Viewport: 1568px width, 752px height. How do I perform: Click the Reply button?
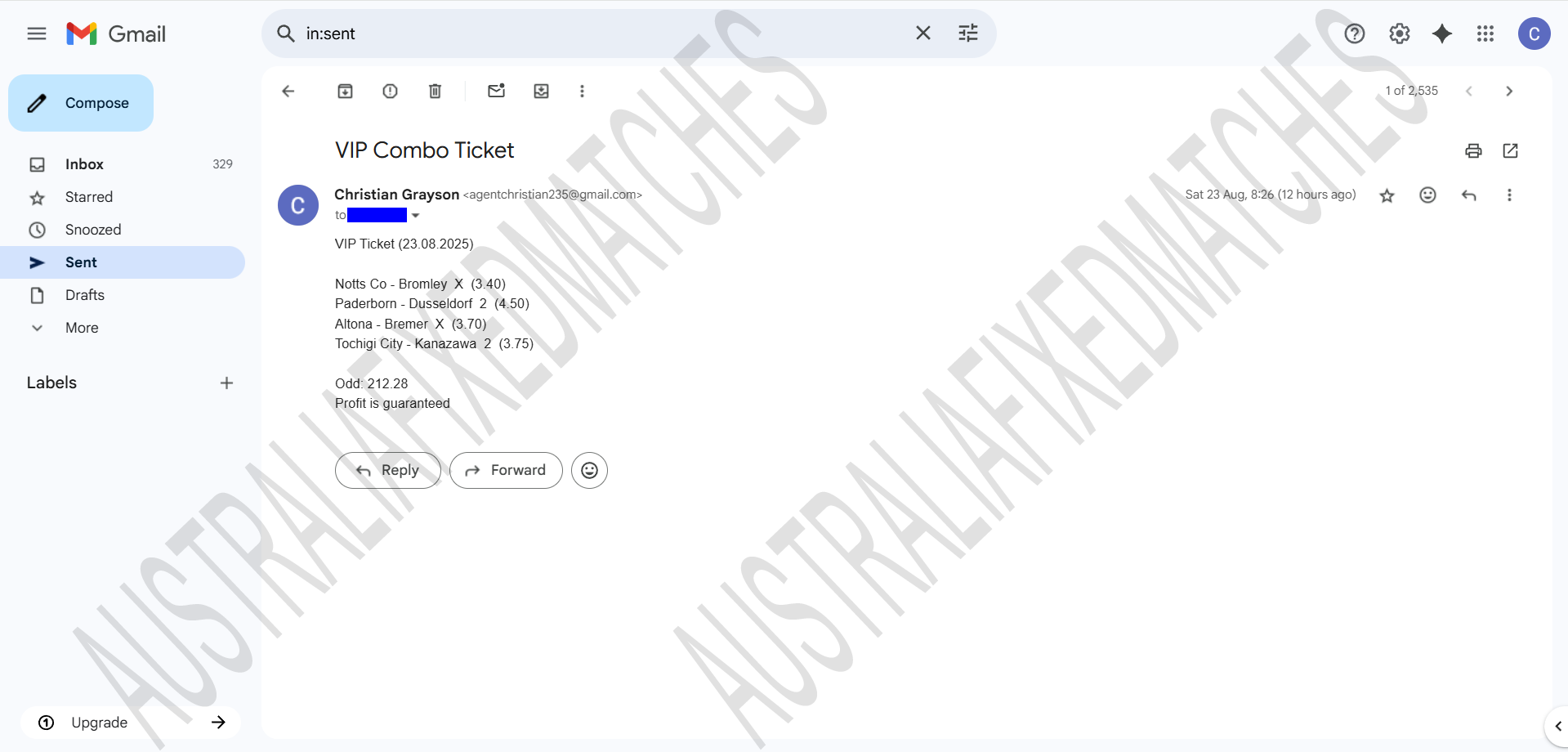tap(388, 470)
